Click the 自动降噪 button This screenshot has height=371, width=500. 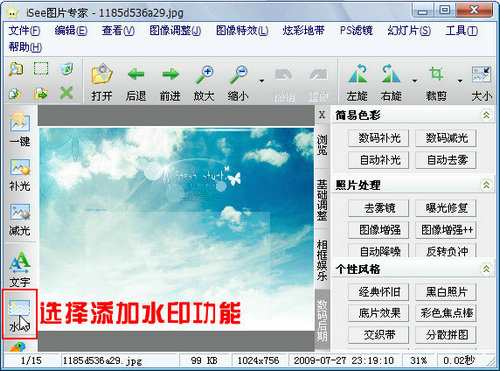[379, 251]
